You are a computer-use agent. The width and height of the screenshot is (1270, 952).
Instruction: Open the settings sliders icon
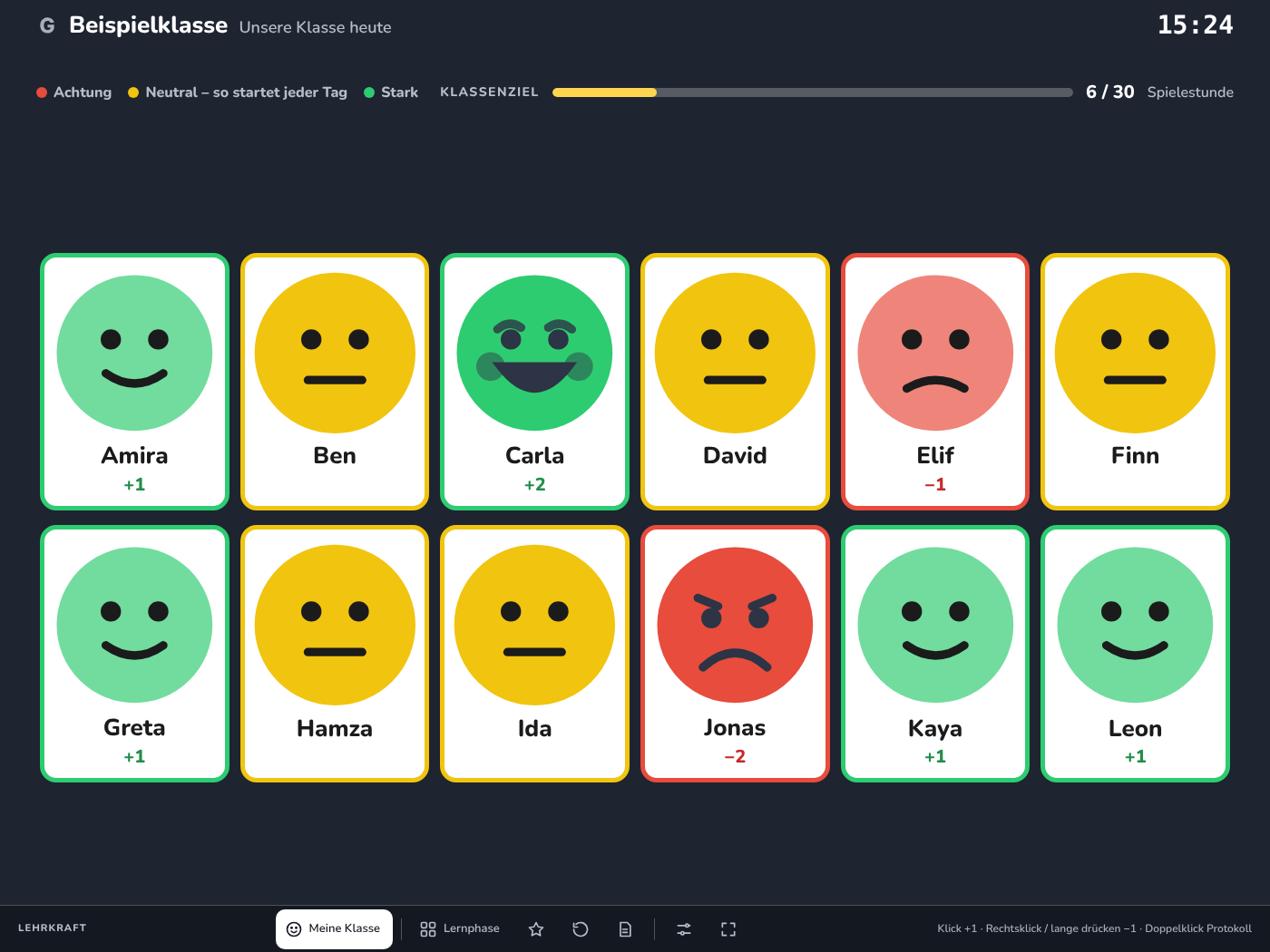[684, 929]
